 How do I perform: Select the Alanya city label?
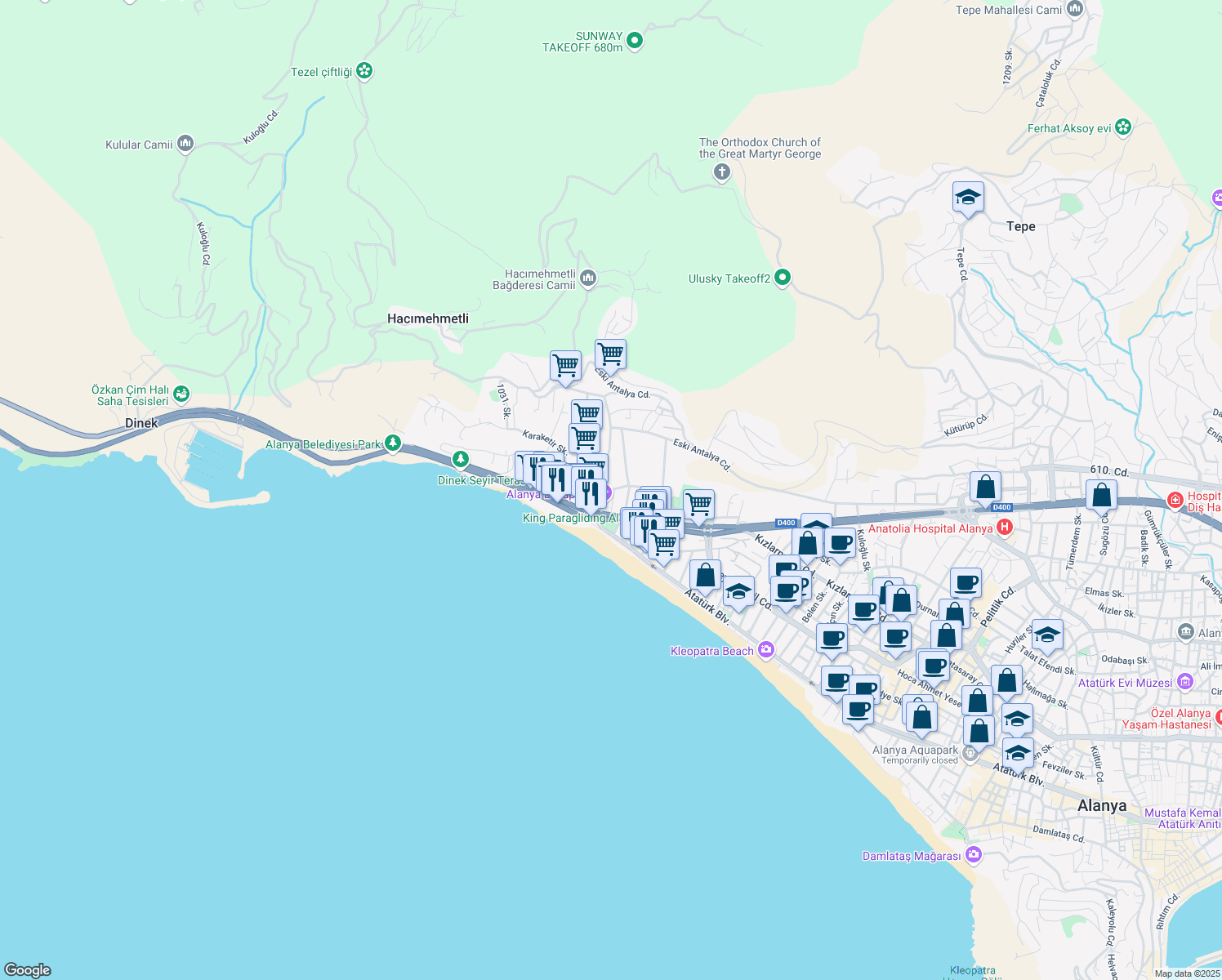(1102, 805)
